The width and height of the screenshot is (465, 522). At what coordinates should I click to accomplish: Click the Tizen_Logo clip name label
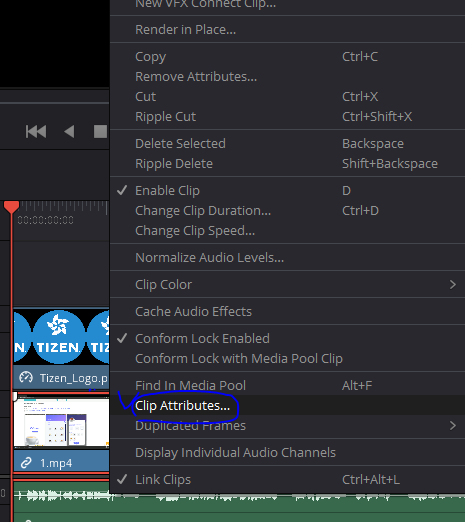coord(74,378)
